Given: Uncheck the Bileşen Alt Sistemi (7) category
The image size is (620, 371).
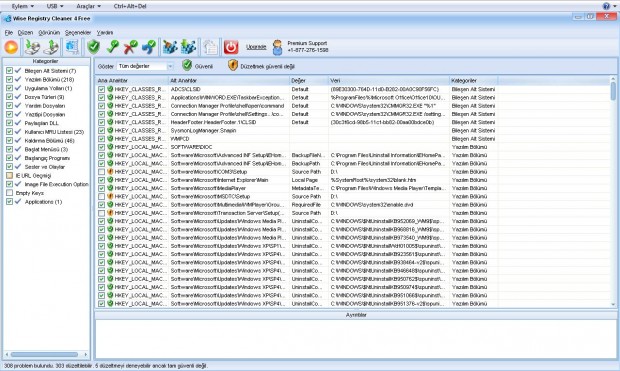Looking at the screenshot, I should (x=9, y=71).
